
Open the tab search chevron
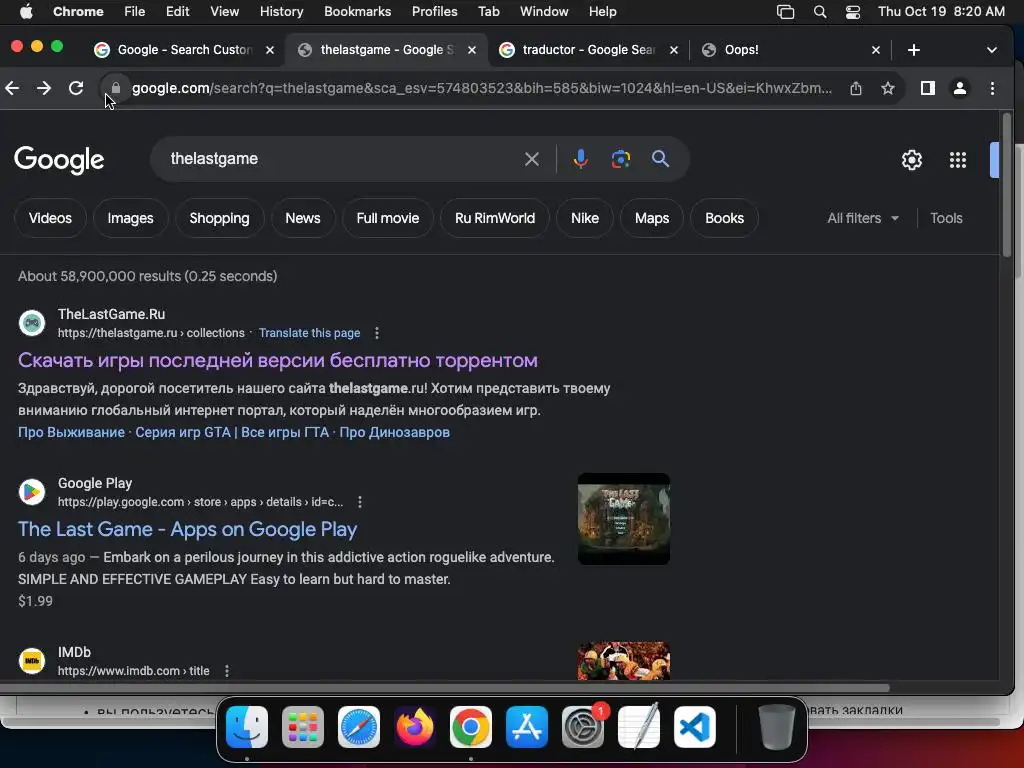[x=991, y=50]
